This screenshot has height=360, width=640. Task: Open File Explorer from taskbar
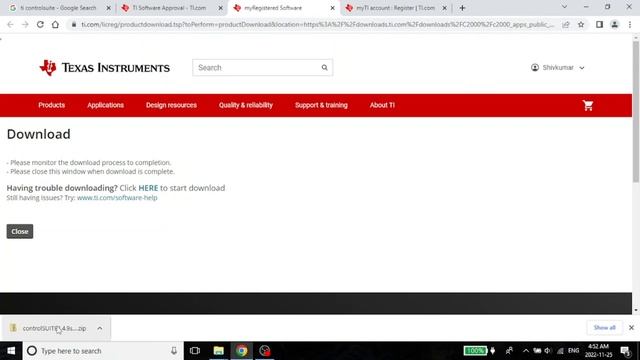218,351
